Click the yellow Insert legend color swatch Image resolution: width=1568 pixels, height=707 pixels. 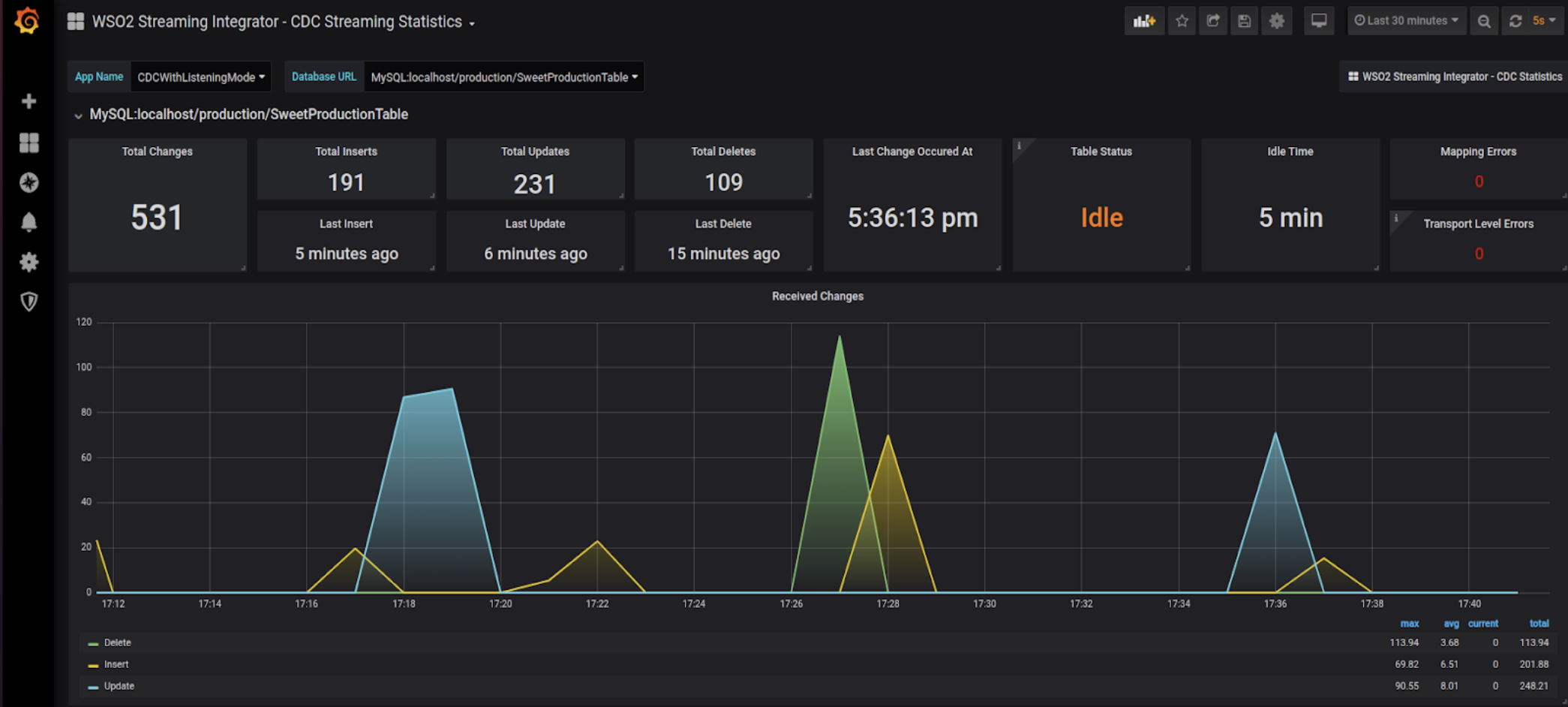click(93, 666)
